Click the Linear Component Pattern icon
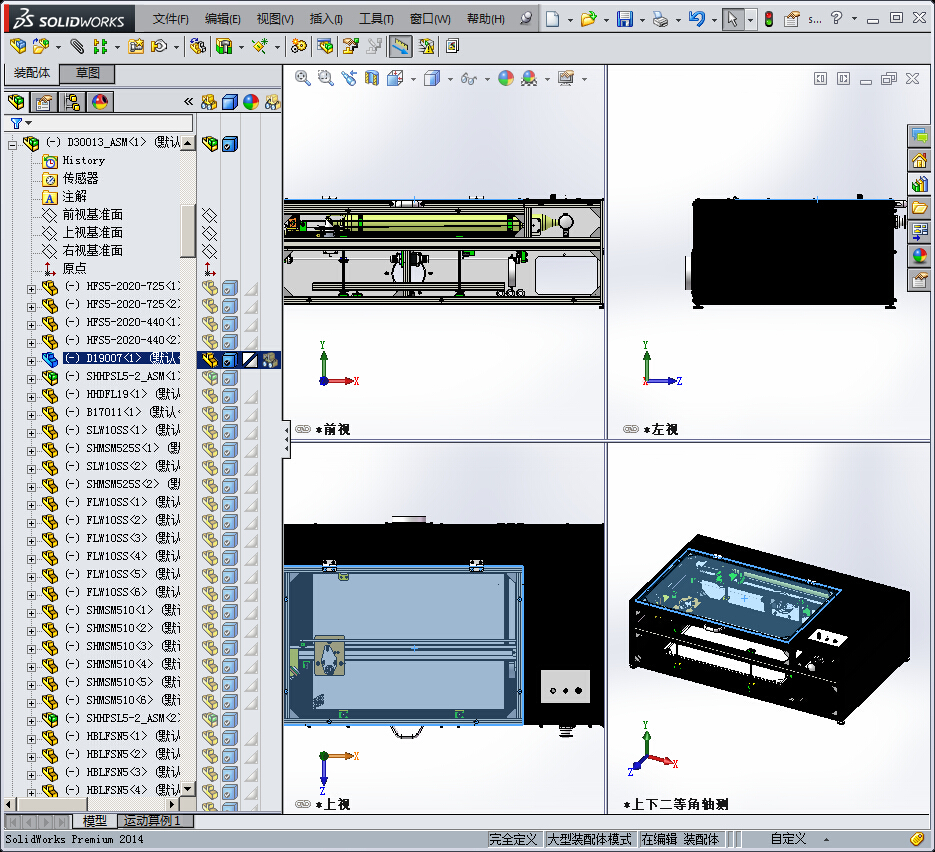 point(101,46)
